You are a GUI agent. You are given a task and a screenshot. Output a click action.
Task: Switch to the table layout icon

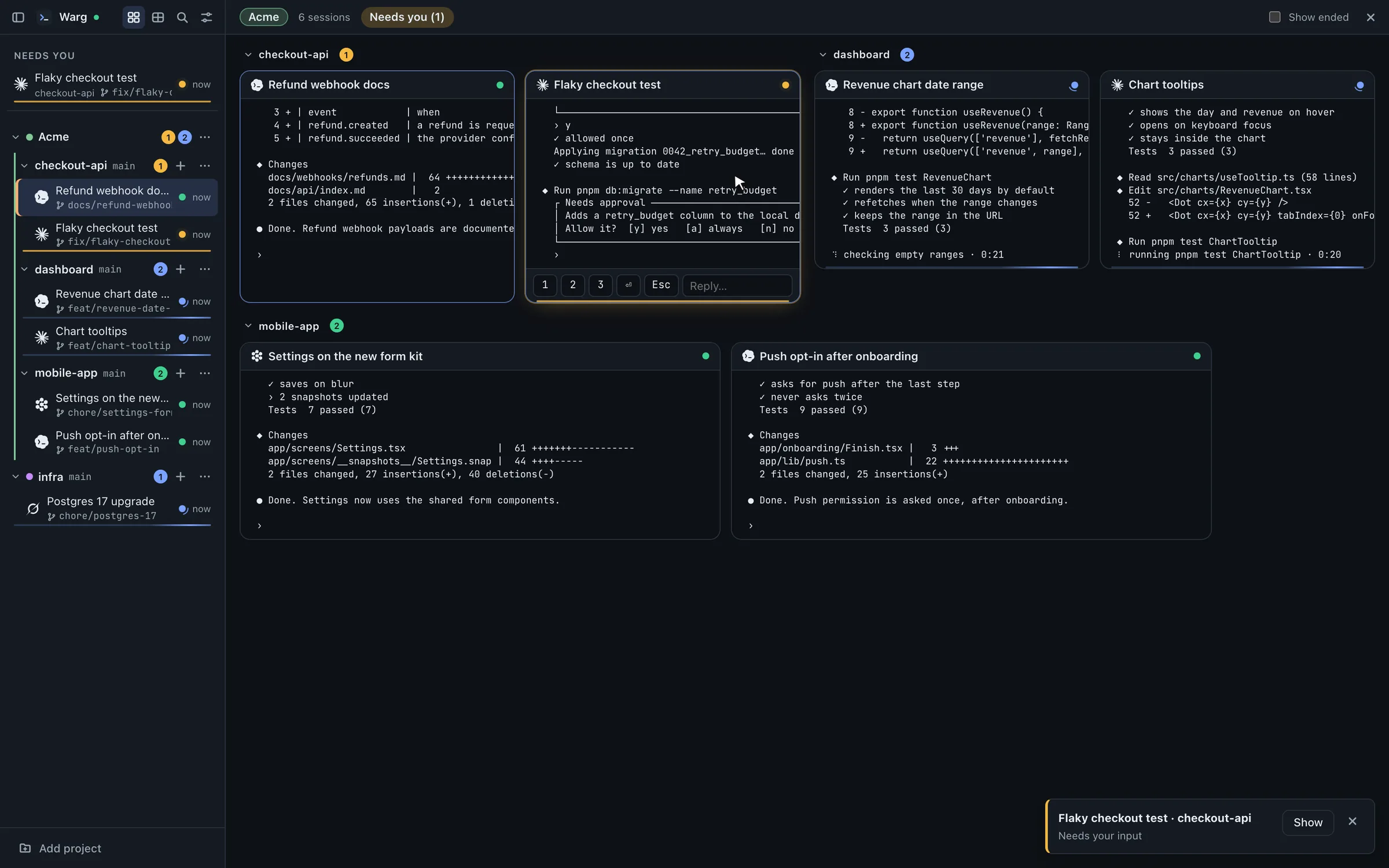(x=158, y=17)
